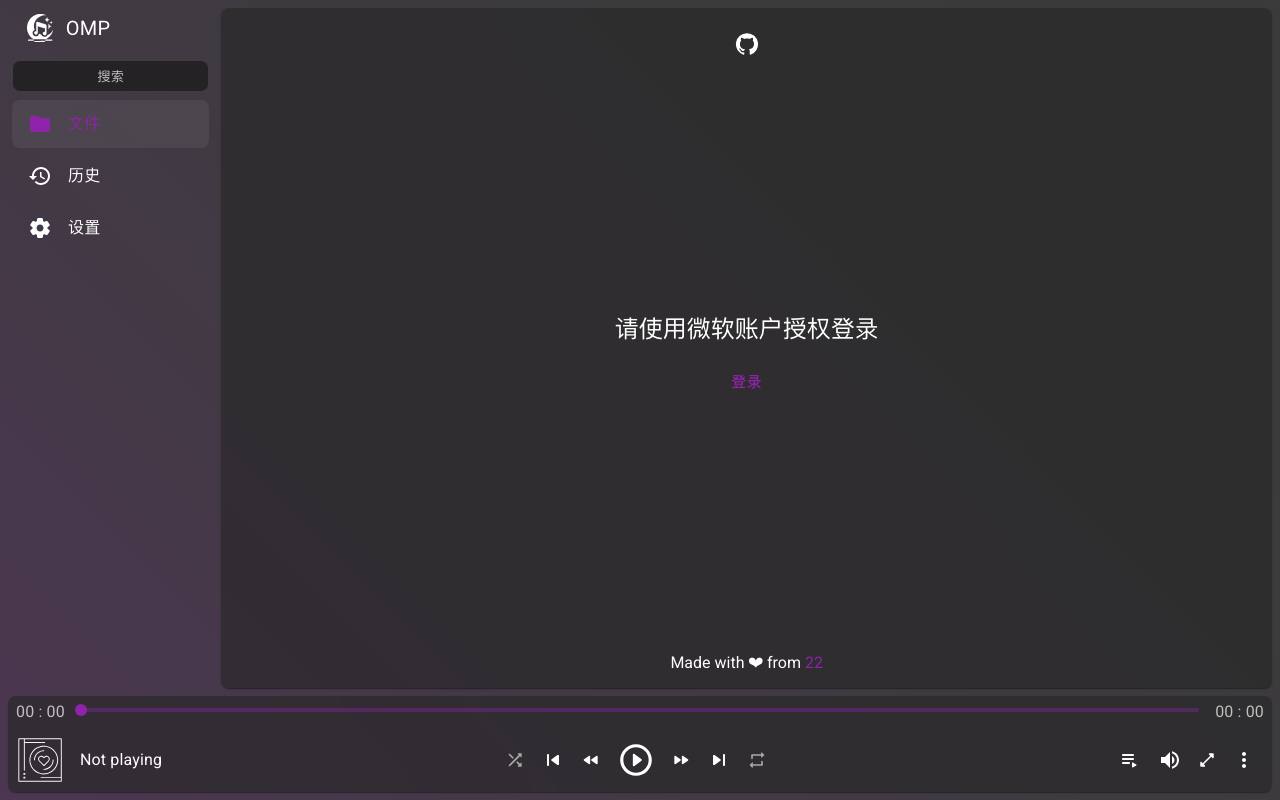Click the 请使用微软账户授权登录 heading
1280x800 pixels.
(747, 329)
